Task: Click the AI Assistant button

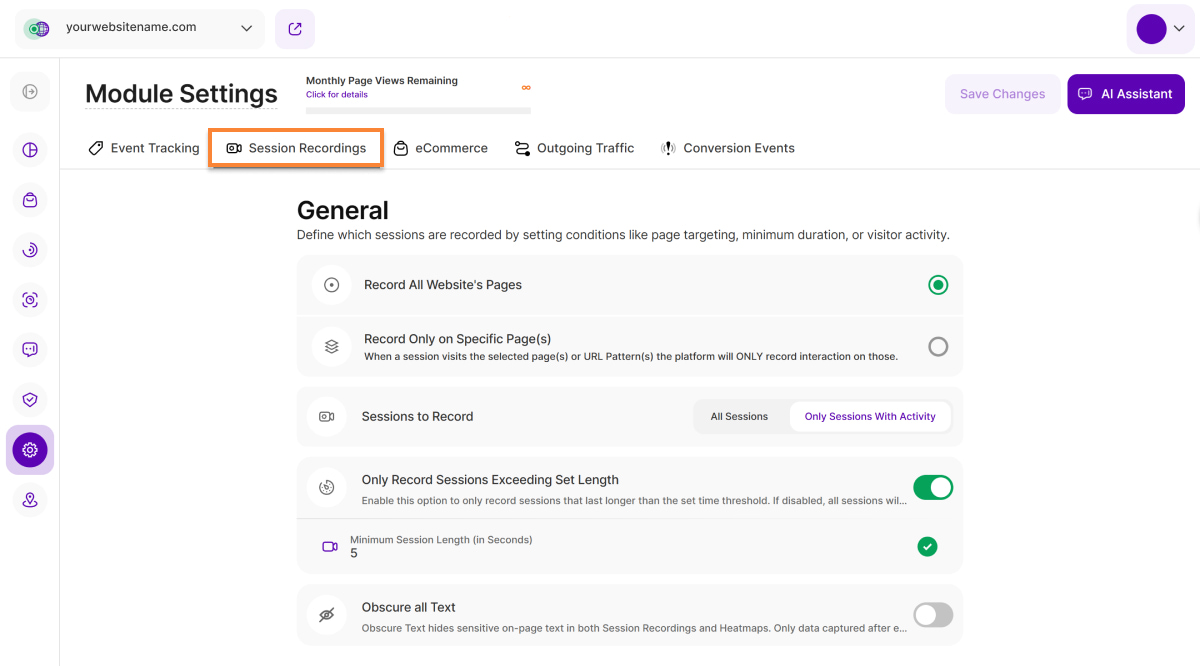Action: (x=1125, y=94)
